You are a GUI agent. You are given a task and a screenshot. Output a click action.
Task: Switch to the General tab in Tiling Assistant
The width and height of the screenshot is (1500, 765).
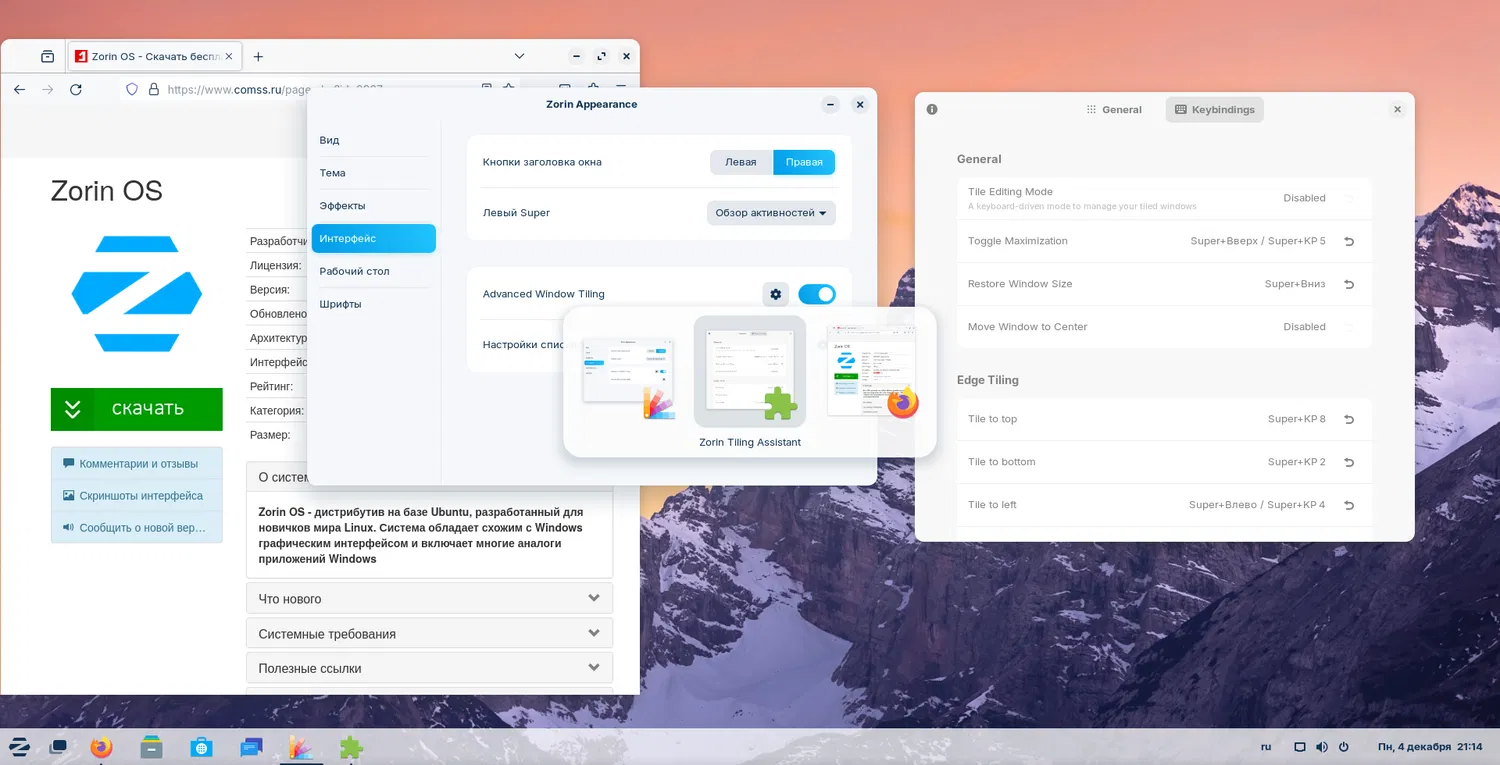tap(1113, 110)
